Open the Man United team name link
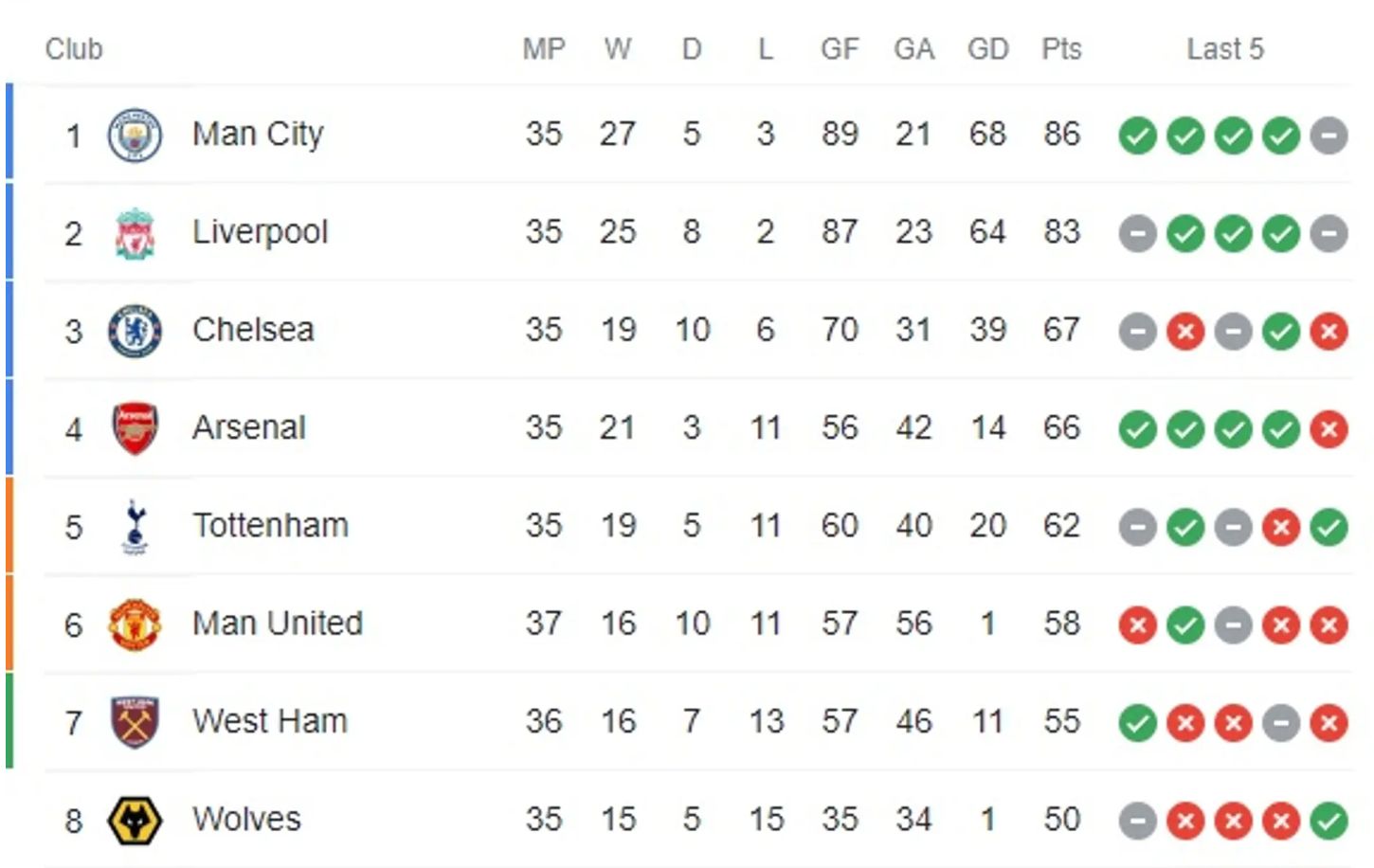This screenshot has width=1374, height=868. (x=278, y=624)
